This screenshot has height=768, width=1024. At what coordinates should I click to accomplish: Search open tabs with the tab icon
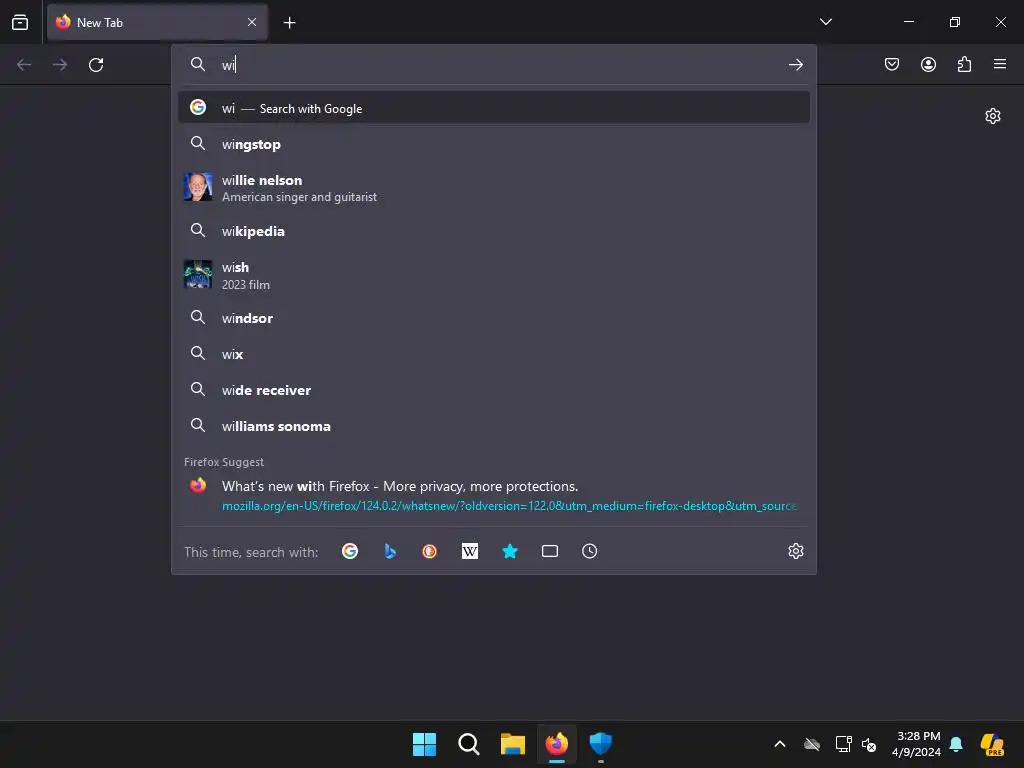coord(550,551)
